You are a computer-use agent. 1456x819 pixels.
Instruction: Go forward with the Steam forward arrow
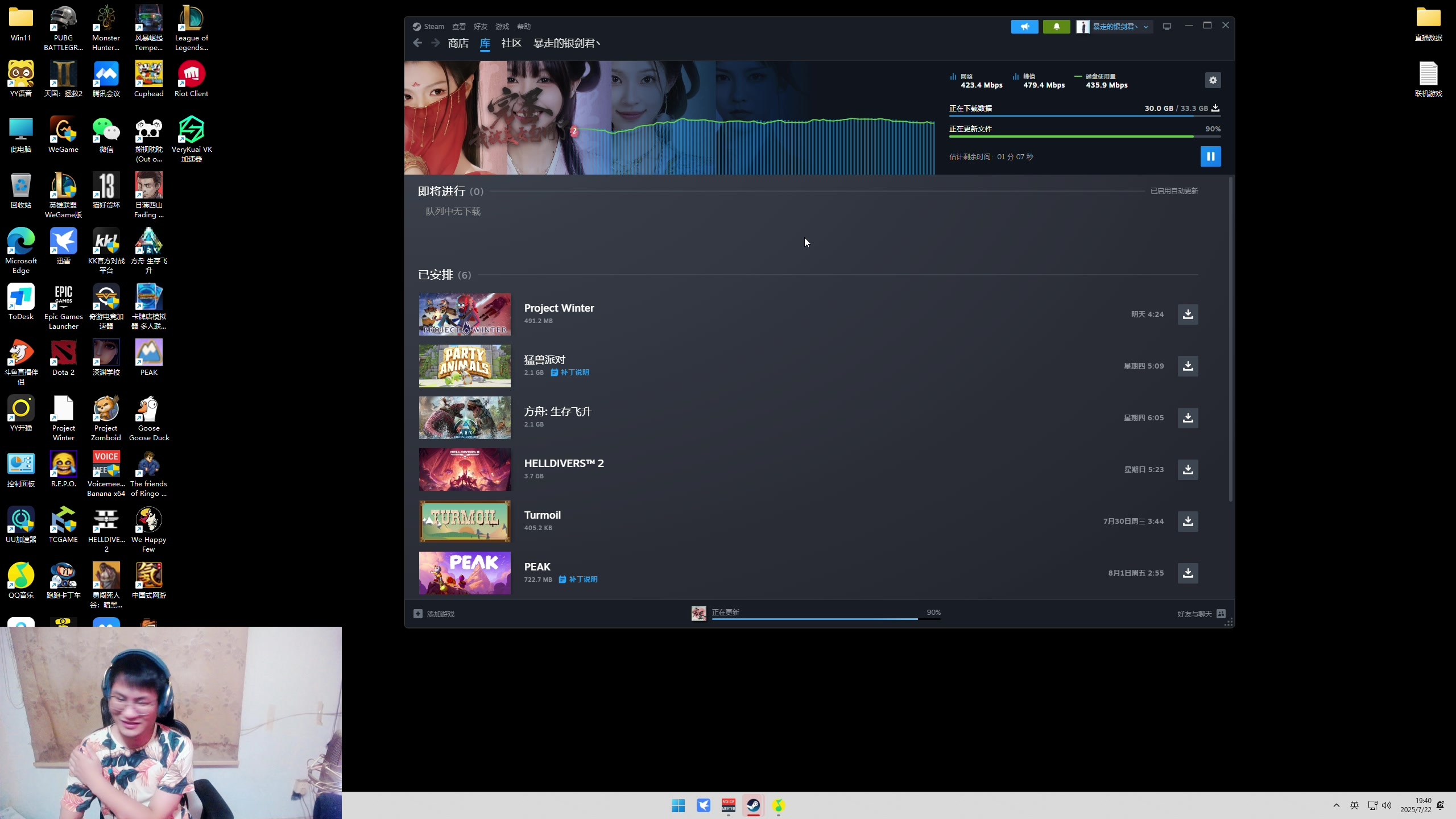tap(436, 43)
